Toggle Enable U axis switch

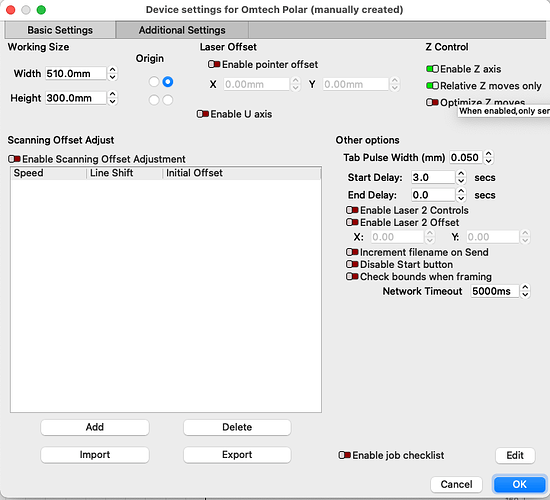pyautogui.click(x=202, y=114)
